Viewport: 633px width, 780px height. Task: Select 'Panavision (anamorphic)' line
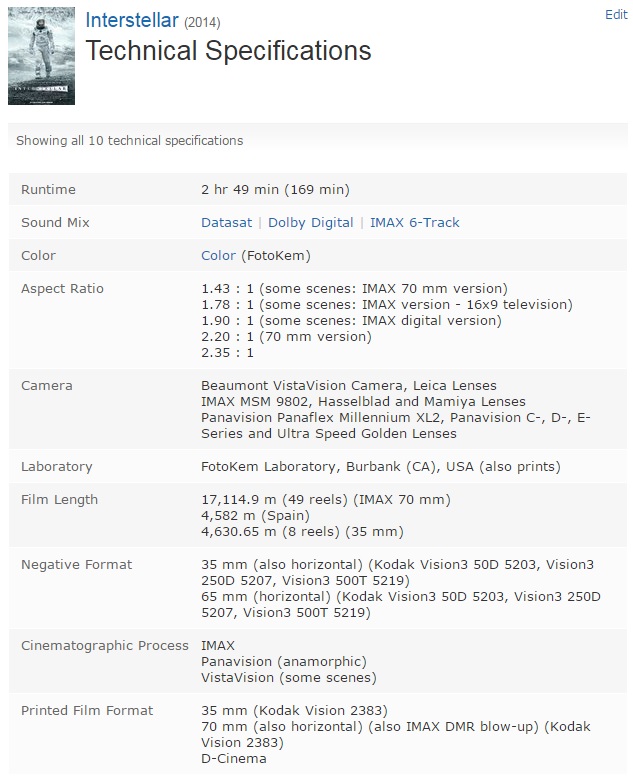point(284,662)
